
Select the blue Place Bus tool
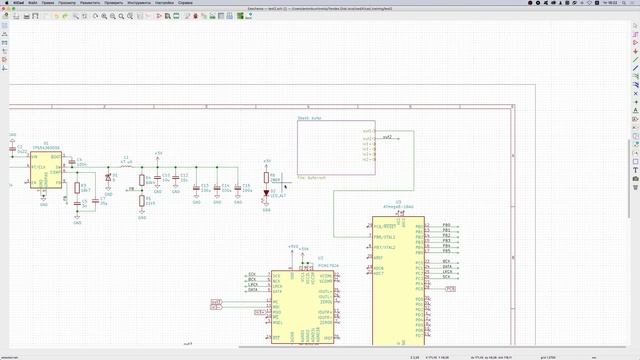click(636, 68)
